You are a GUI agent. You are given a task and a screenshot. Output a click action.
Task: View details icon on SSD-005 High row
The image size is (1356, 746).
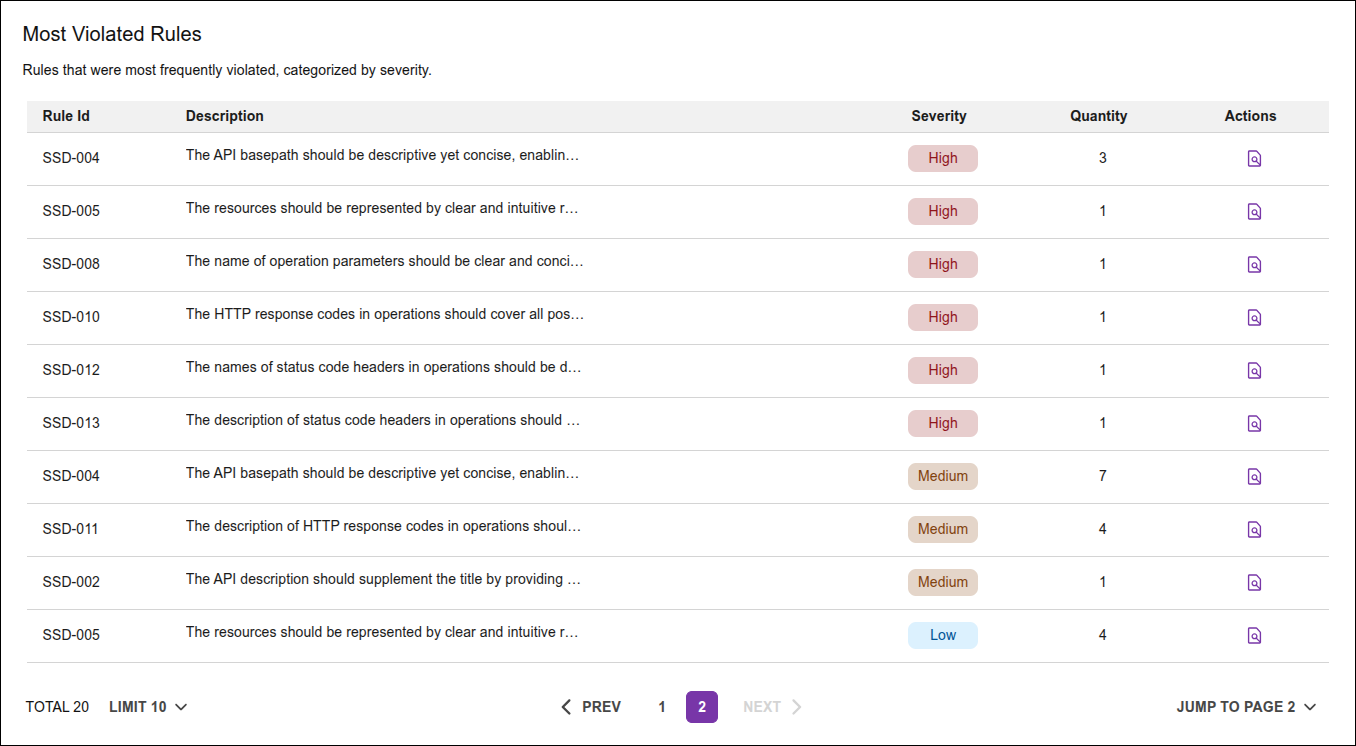coord(1254,211)
